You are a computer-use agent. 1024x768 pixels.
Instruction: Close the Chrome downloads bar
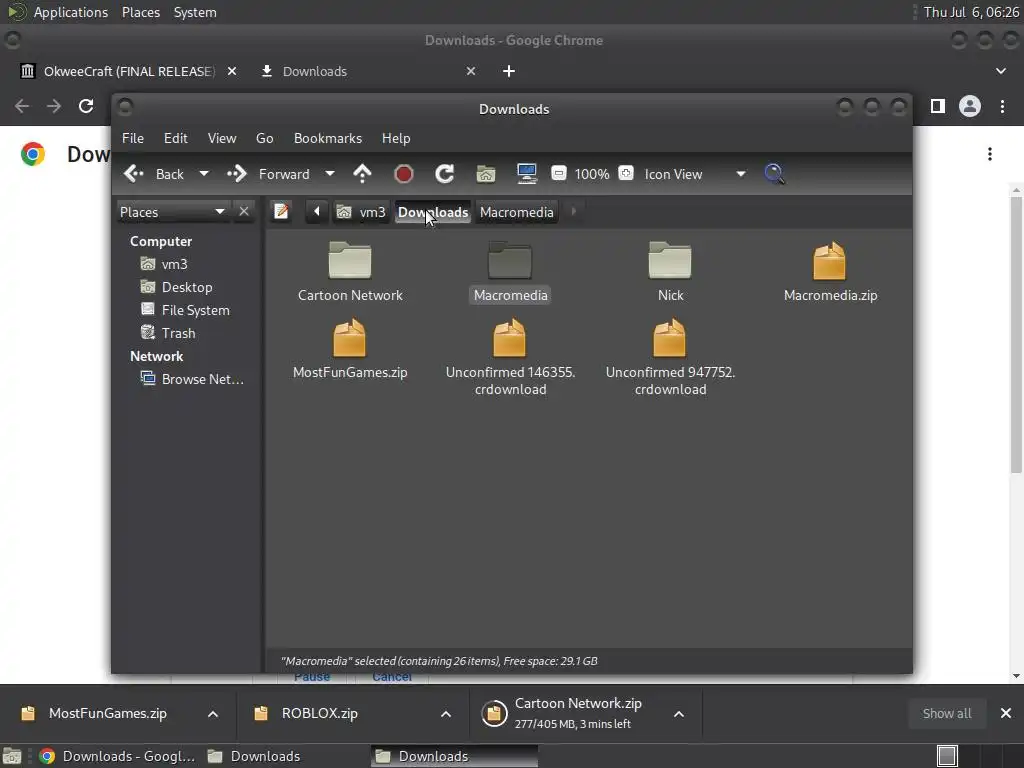pos(1006,713)
